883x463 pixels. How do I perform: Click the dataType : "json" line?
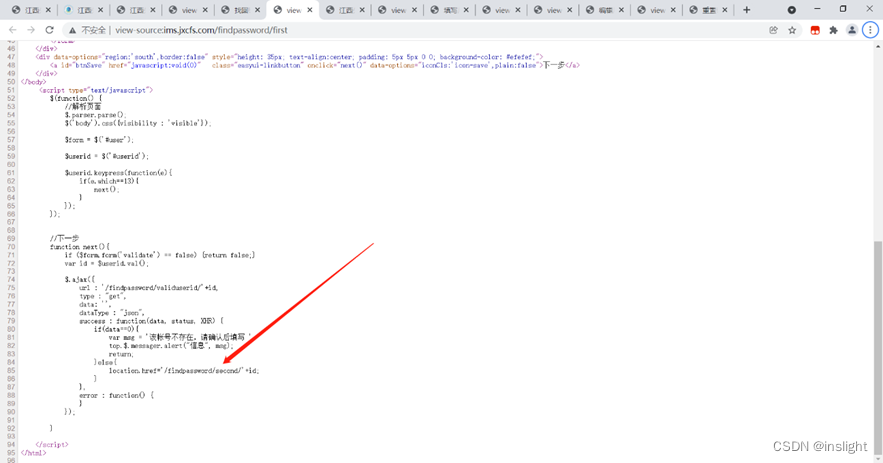point(112,313)
